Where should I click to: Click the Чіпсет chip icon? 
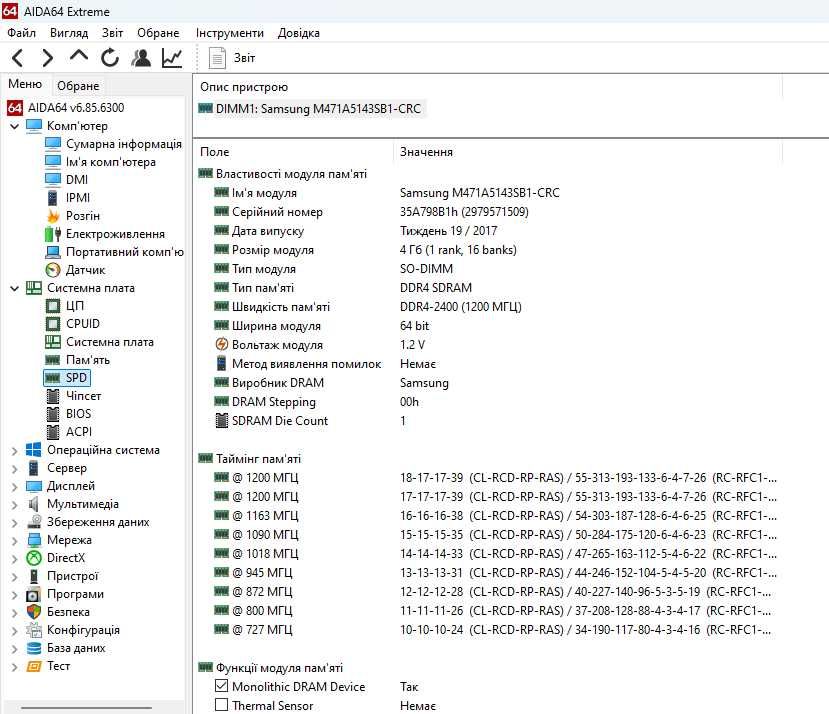coord(53,396)
